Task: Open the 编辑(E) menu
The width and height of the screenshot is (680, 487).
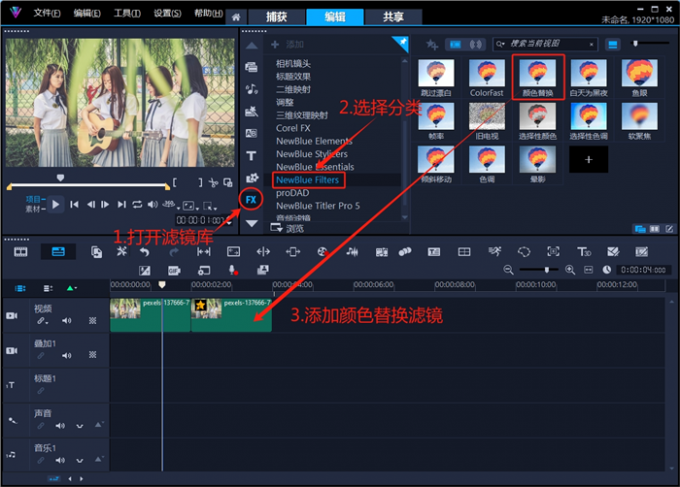Action: (87, 13)
